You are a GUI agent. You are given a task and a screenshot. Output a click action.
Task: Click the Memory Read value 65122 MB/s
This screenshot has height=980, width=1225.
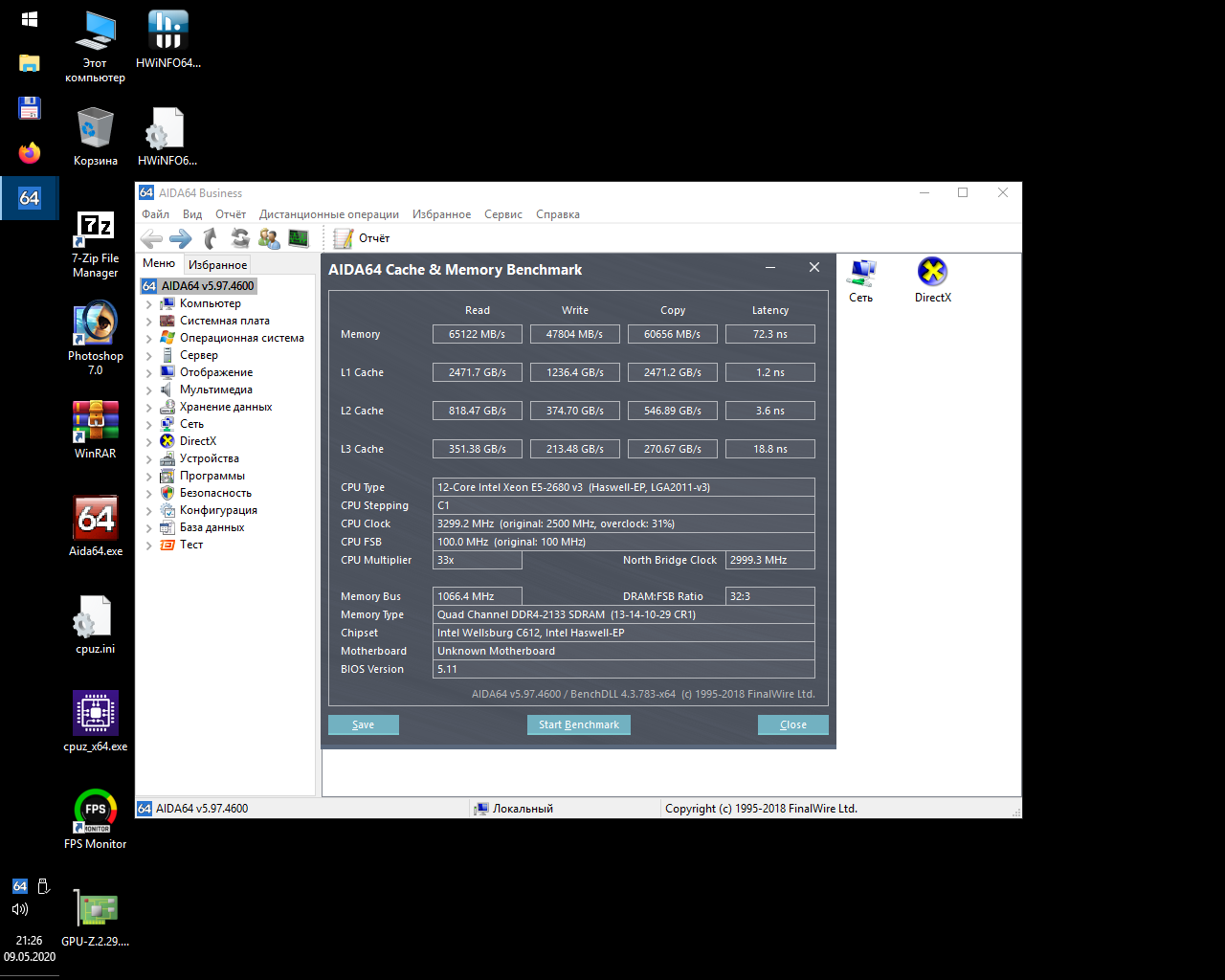[x=478, y=334]
